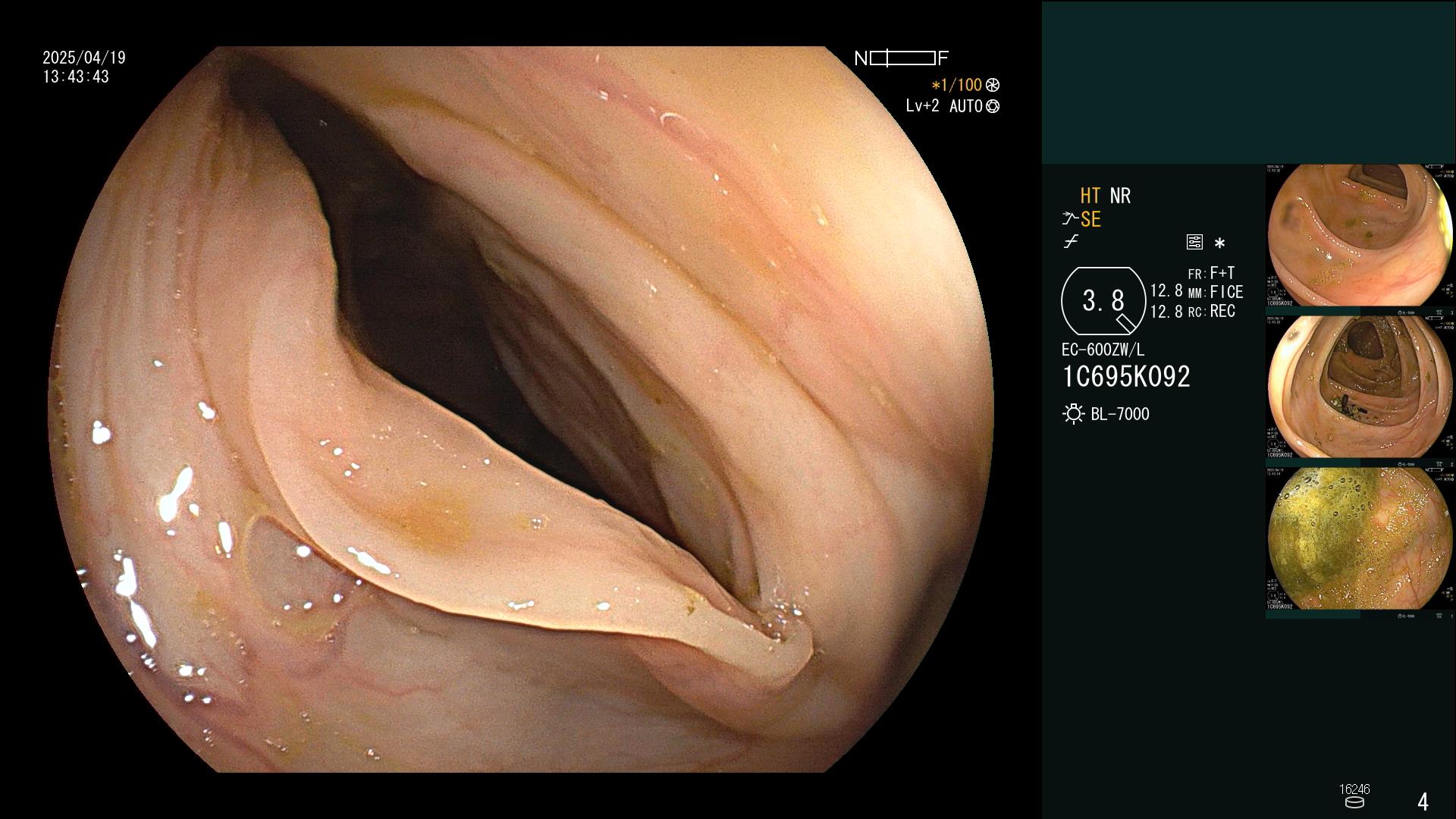1456x819 pixels.
Task: Click the SE structure enhancement label
Action: coord(1090,220)
